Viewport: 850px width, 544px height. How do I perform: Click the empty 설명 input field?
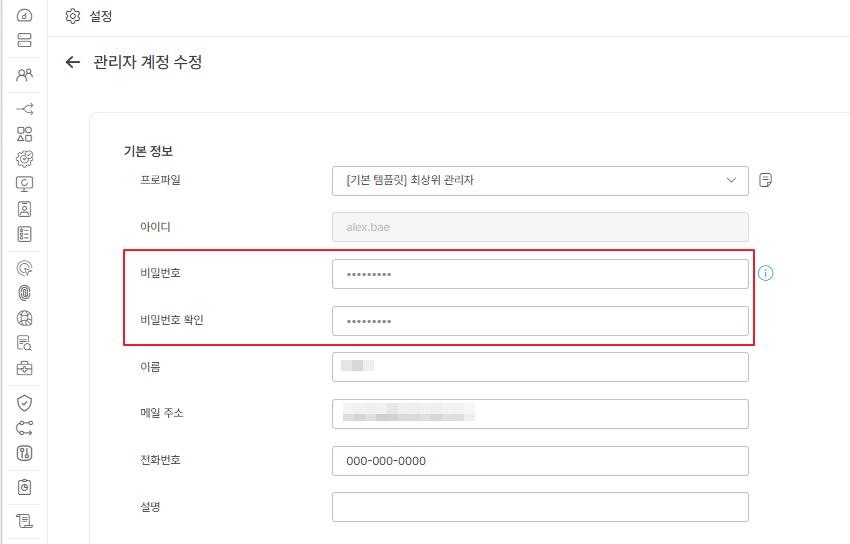[540, 507]
